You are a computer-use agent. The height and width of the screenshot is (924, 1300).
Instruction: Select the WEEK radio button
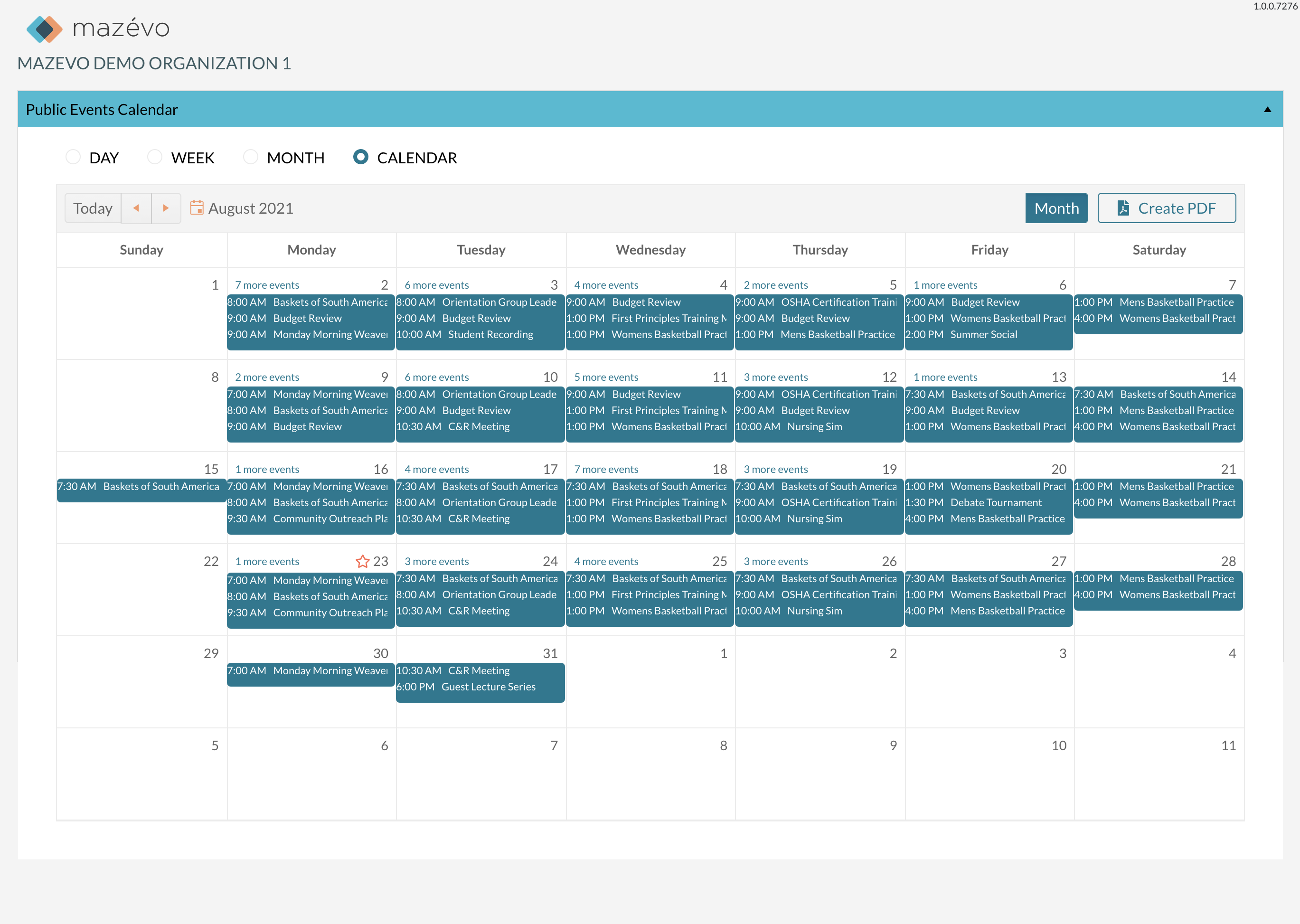155,157
